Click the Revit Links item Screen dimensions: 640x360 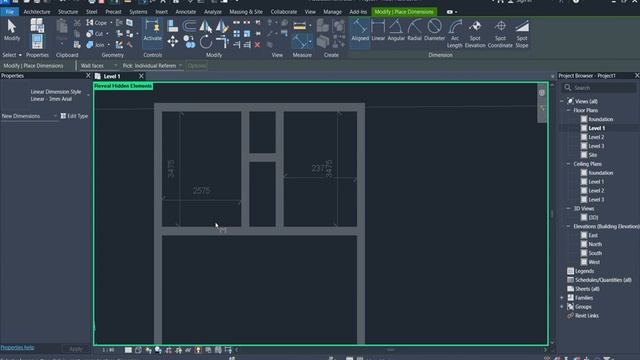coord(587,316)
